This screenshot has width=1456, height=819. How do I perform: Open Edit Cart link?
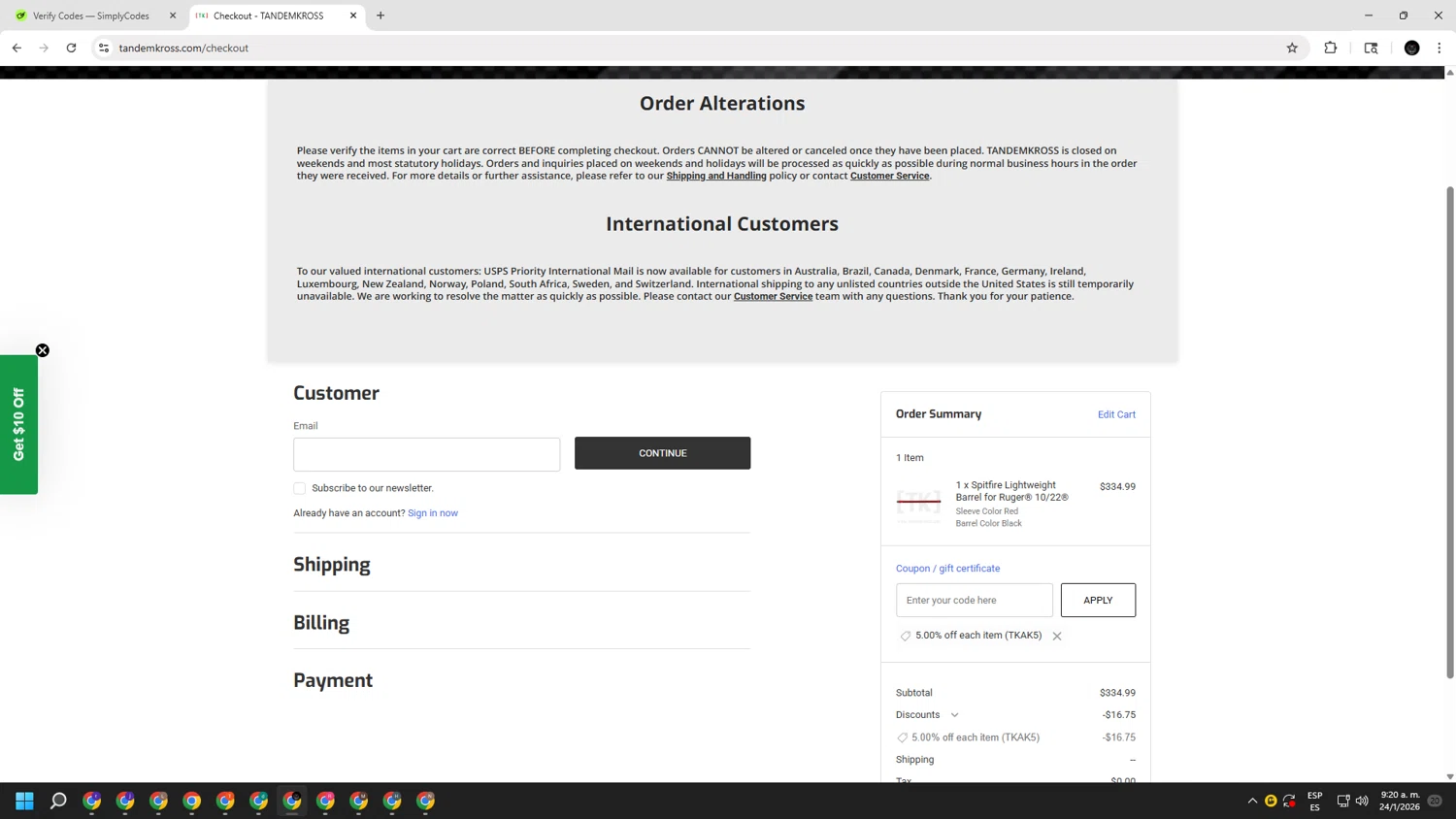pos(1116,414)
